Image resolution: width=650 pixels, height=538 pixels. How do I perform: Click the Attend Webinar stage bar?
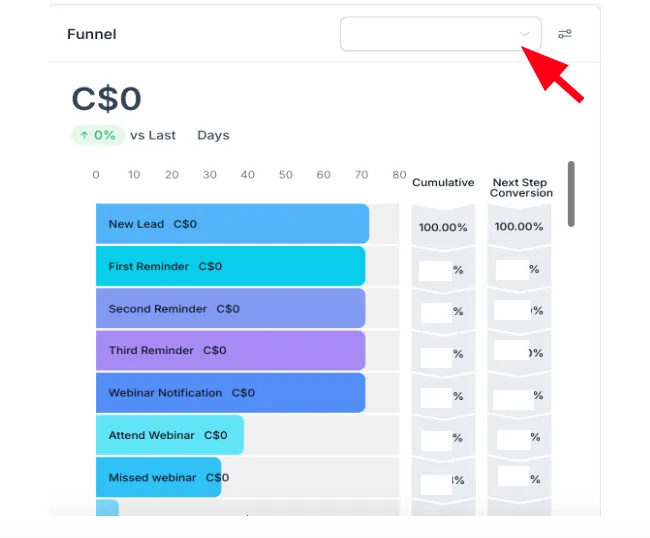170,435
